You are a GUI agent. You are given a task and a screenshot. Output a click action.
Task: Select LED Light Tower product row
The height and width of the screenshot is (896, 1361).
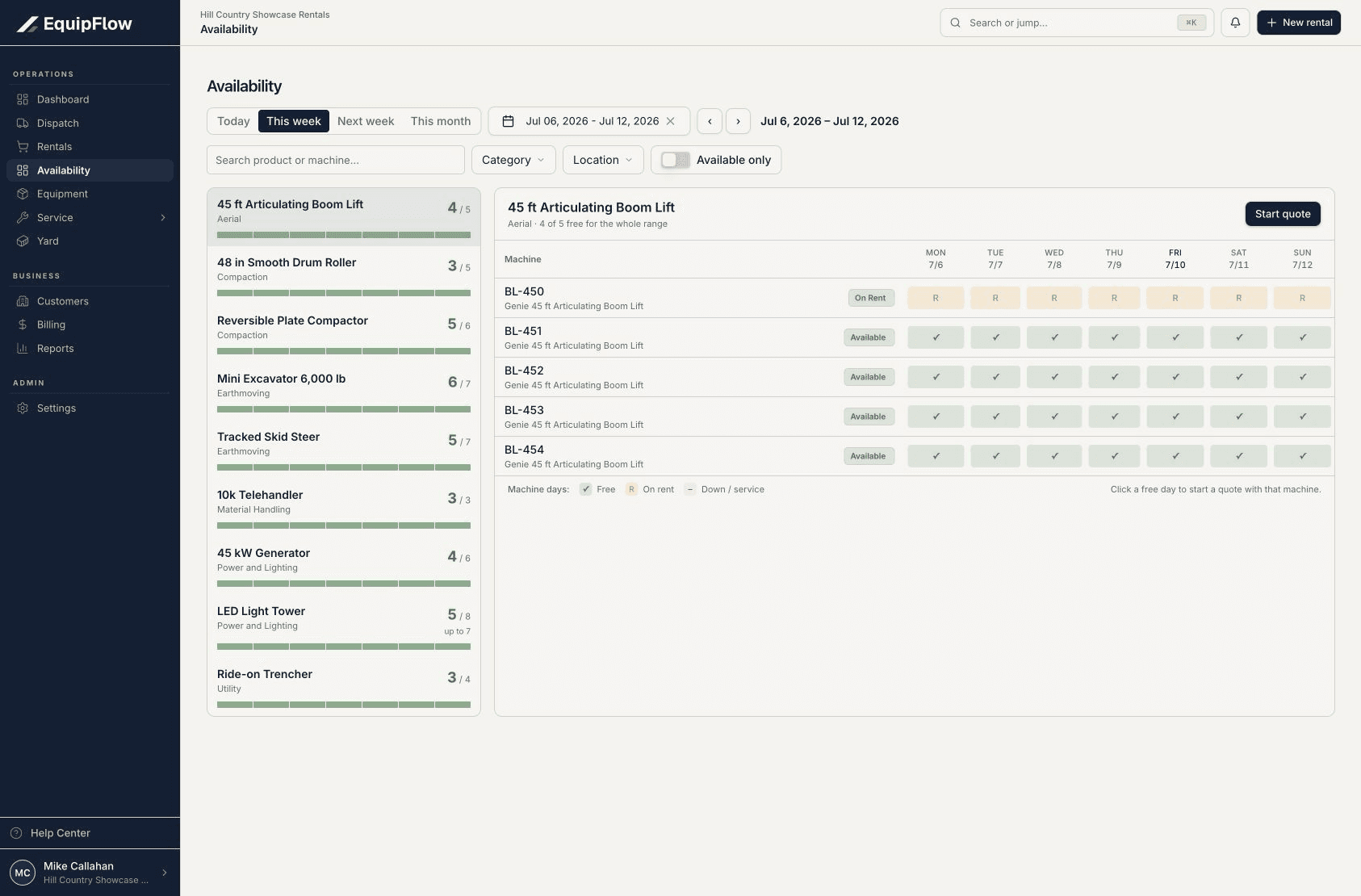344,626
